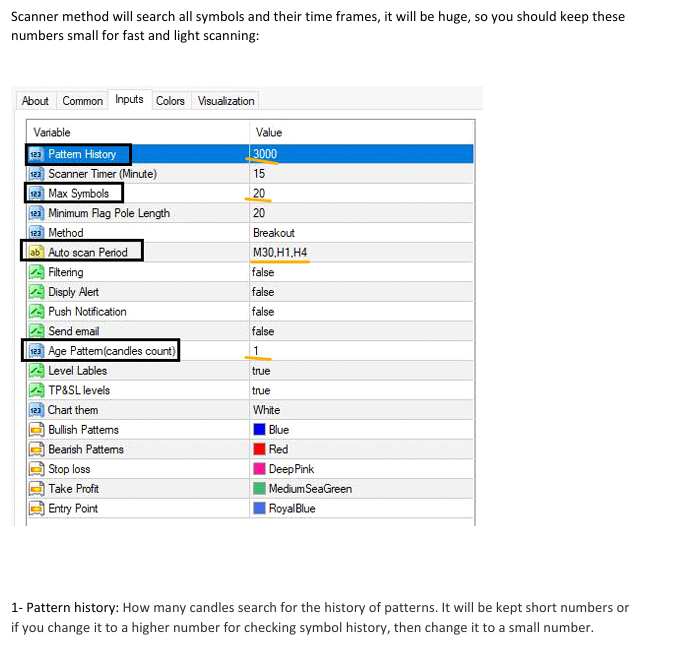Toggle the Level Lables true value
This screenshot has height=656, width=683.
(x=261, y=371)
